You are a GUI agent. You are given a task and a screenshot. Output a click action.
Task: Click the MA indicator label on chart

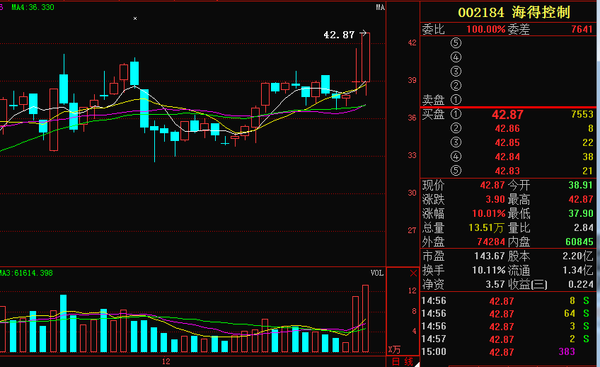point(380,7)
